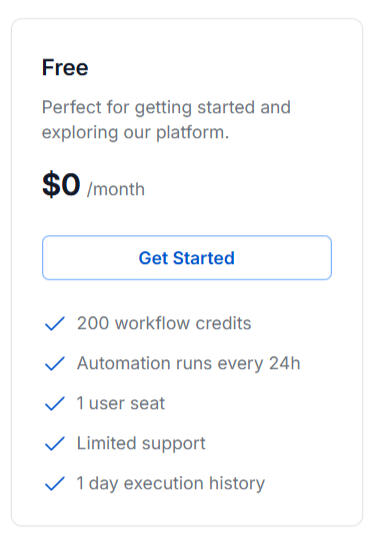Screen dimensions: 377x552
Task: Click the $0 price amount
Action: click(x=61, y=184)
